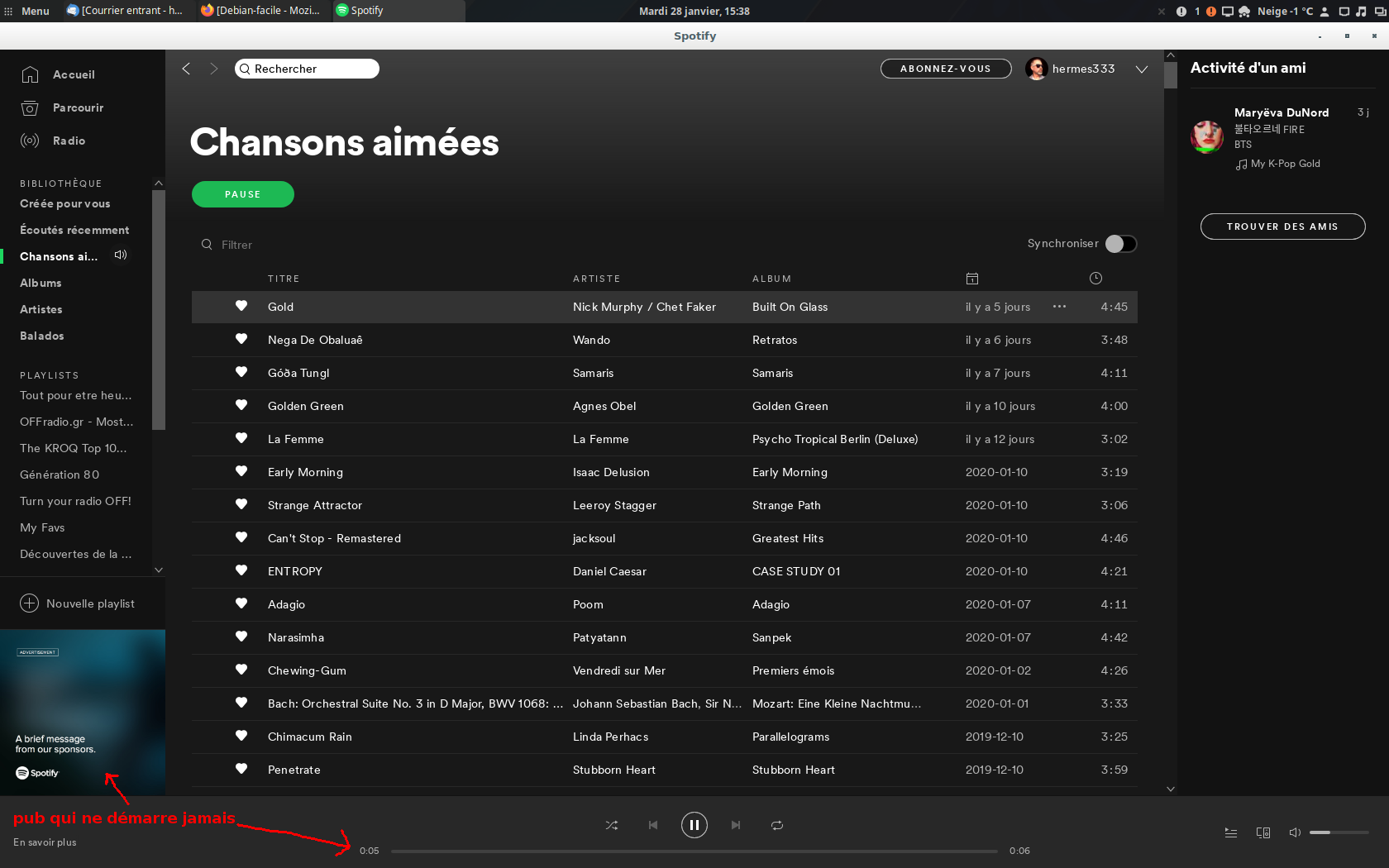1389x868 pixels.
Task: Unlike the song Gold
Action: pyautogui.click(x=241, y=306)
